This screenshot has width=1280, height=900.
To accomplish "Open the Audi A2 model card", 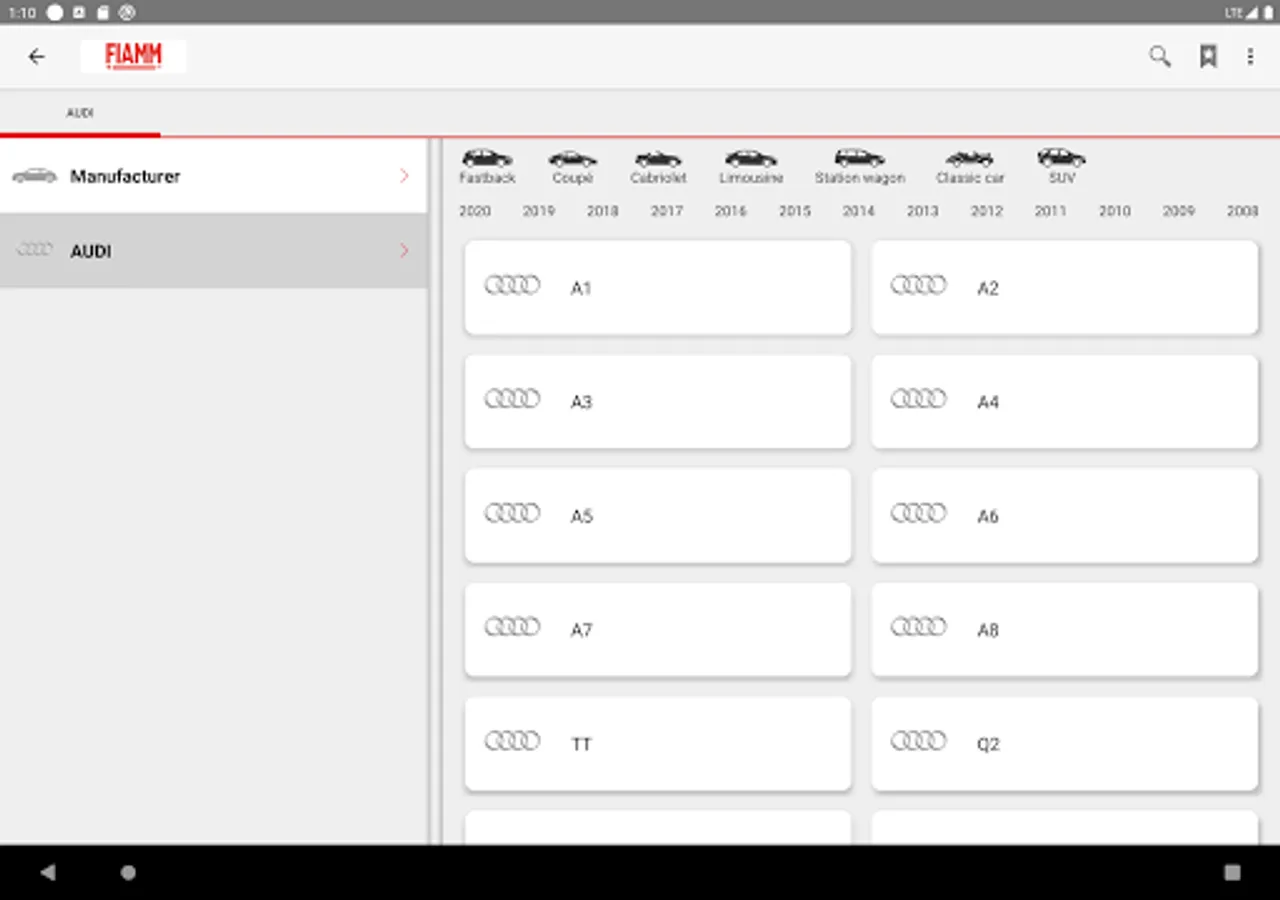I will (1065, 288).
